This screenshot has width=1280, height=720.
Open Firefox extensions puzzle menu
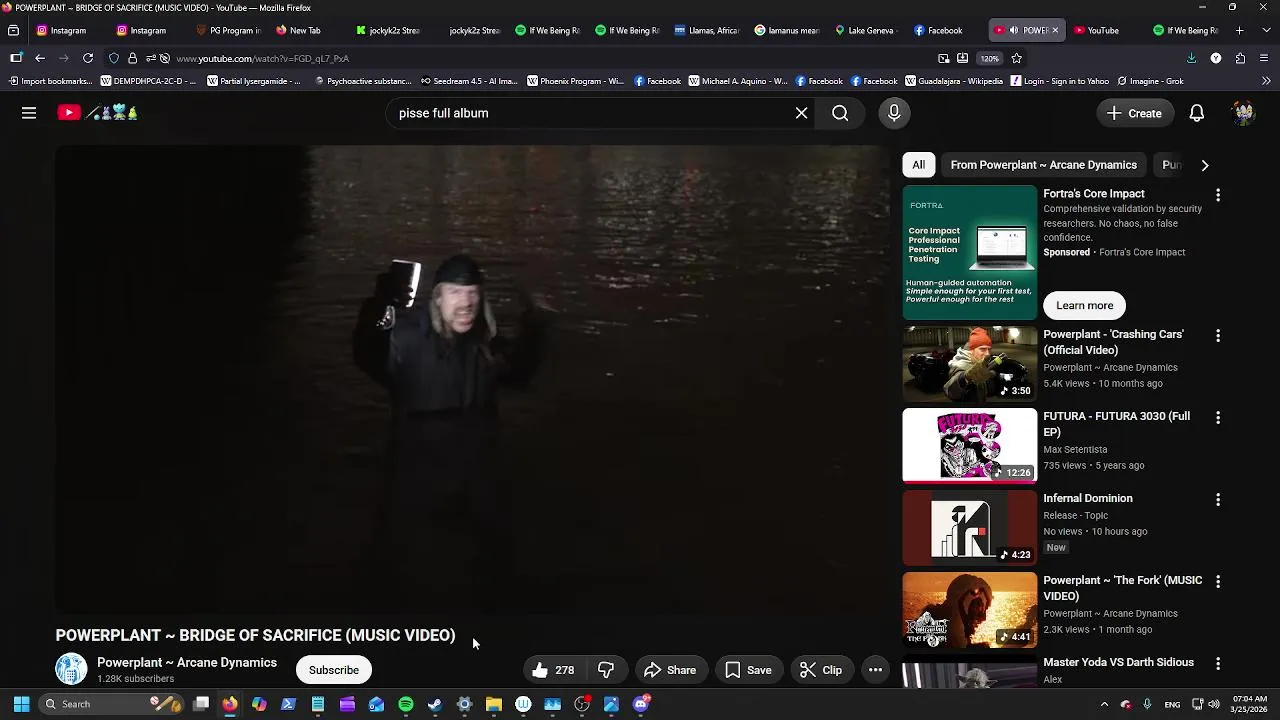pyautogui.click(x=1240, y=58)
